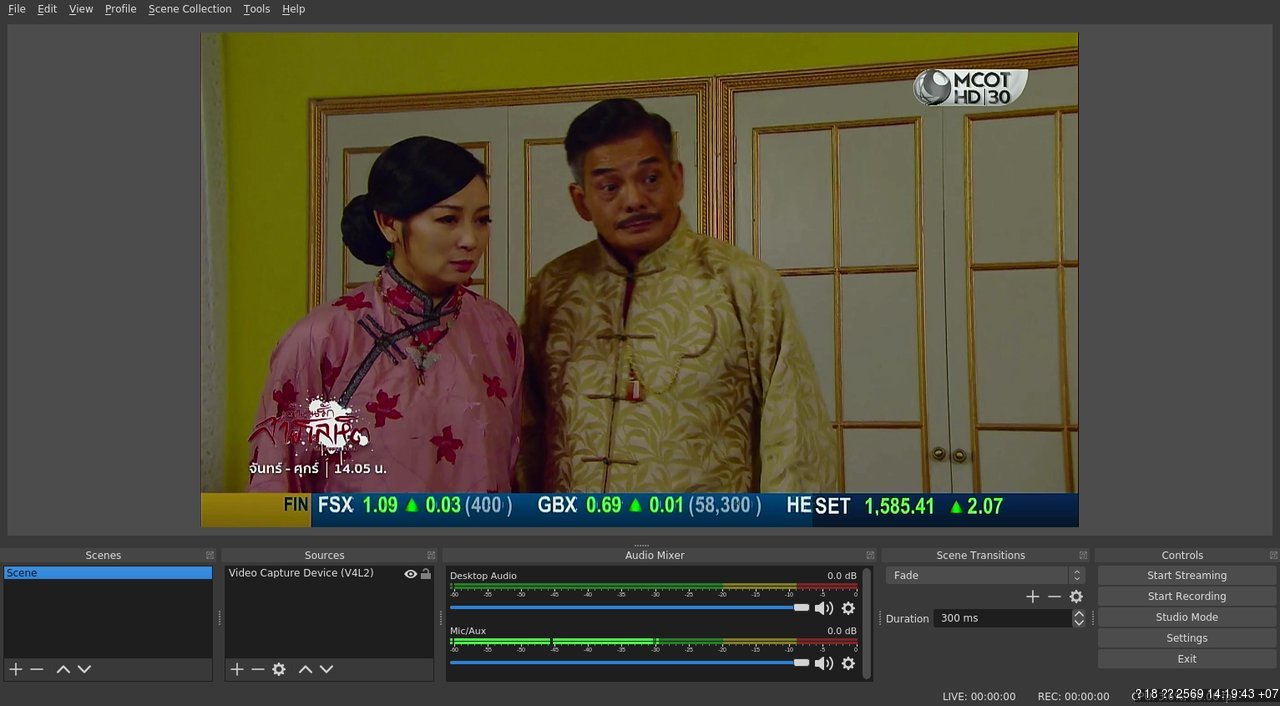Open Mic/Aux settings gear
Viewport: 1280px width, 706px height.
(848, 663)
